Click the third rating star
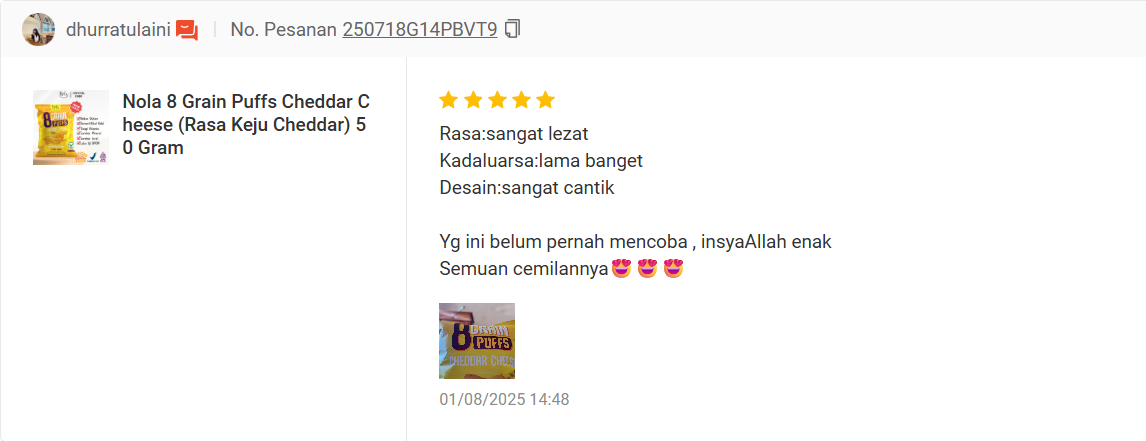The height and width of the screenshot is (441, 1146). 497,100
